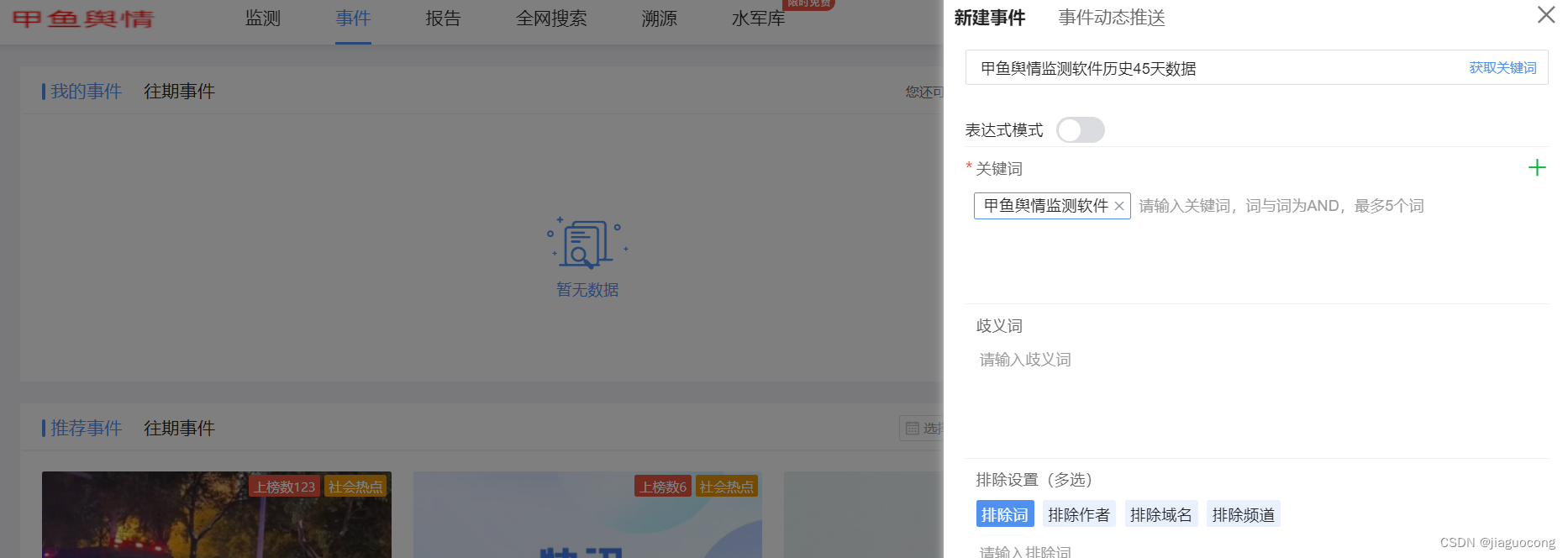Click the 甲鱼舆情 logo
This screenshot has height=558, width=1568.
coord(82,18)
